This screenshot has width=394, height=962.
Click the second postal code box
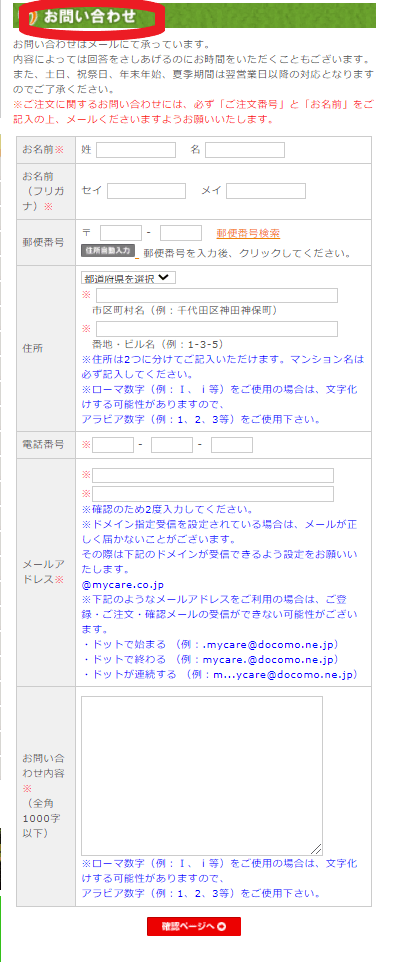181,233
